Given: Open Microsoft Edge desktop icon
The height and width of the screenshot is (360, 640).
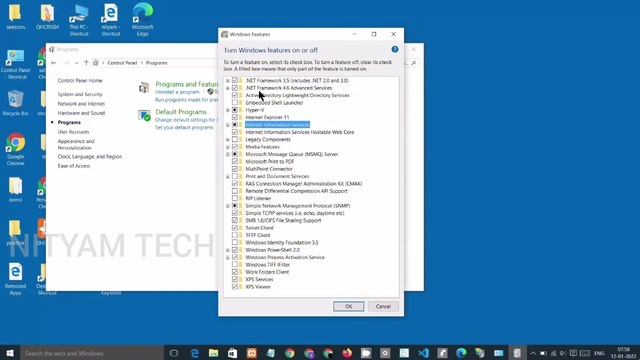Looking at the screenshot, I should (142, 20).
